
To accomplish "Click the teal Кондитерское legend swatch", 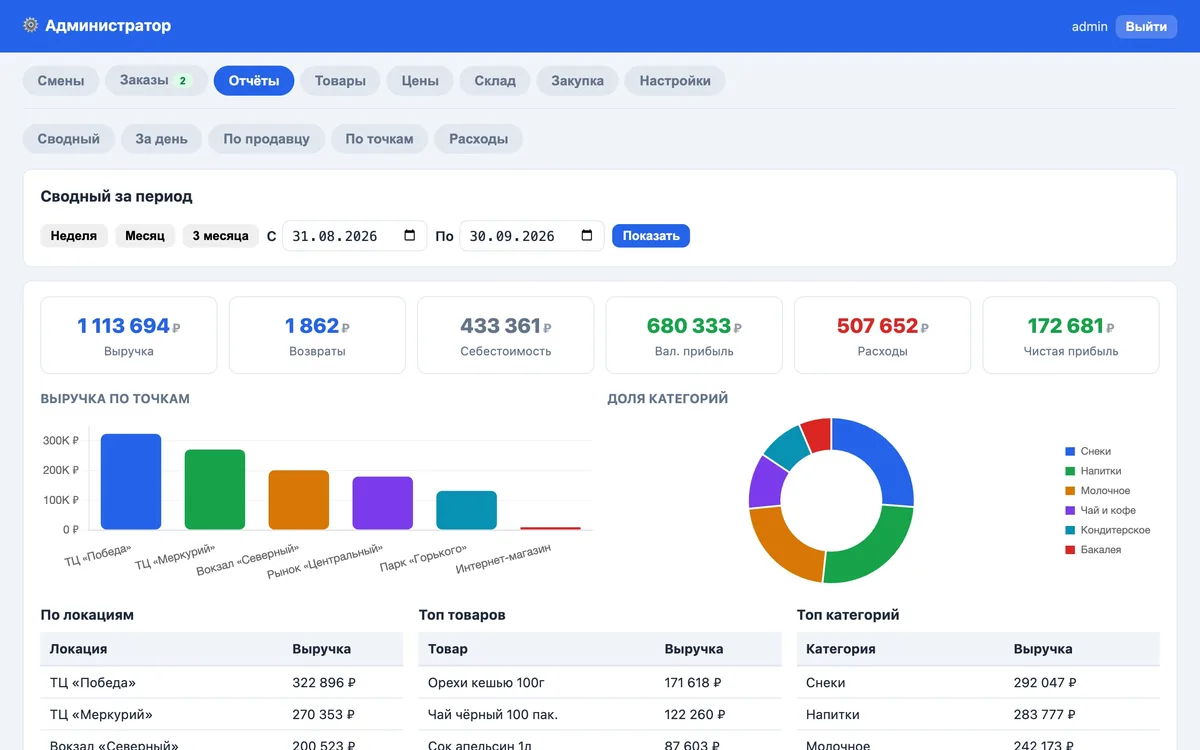I will 1070,530.
